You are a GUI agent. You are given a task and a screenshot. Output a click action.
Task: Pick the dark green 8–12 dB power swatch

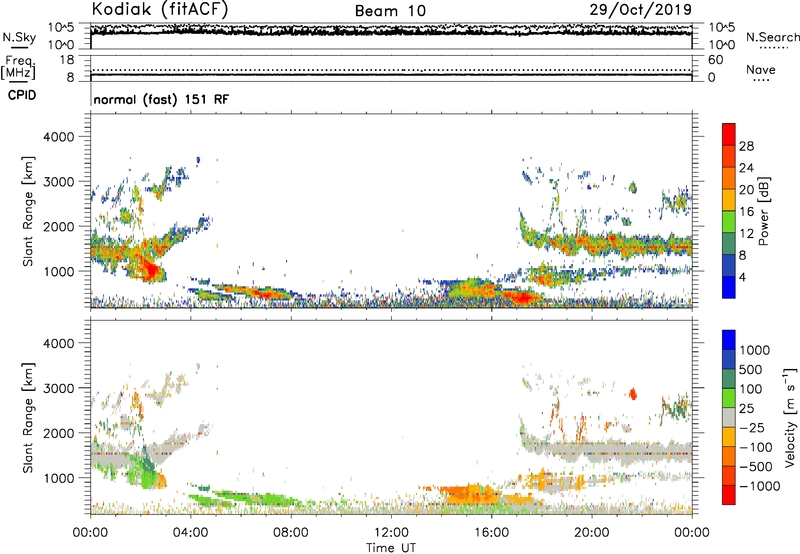(729, 244)
